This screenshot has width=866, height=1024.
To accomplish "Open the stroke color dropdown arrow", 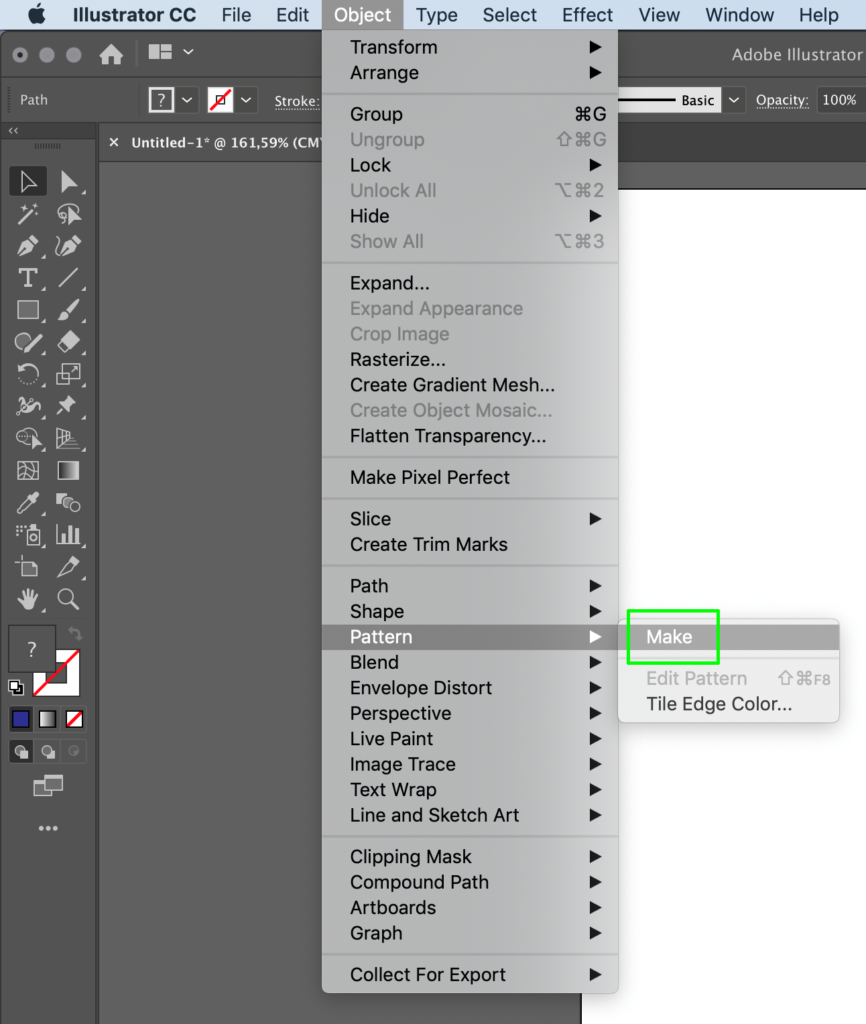I will click(246, 100).
